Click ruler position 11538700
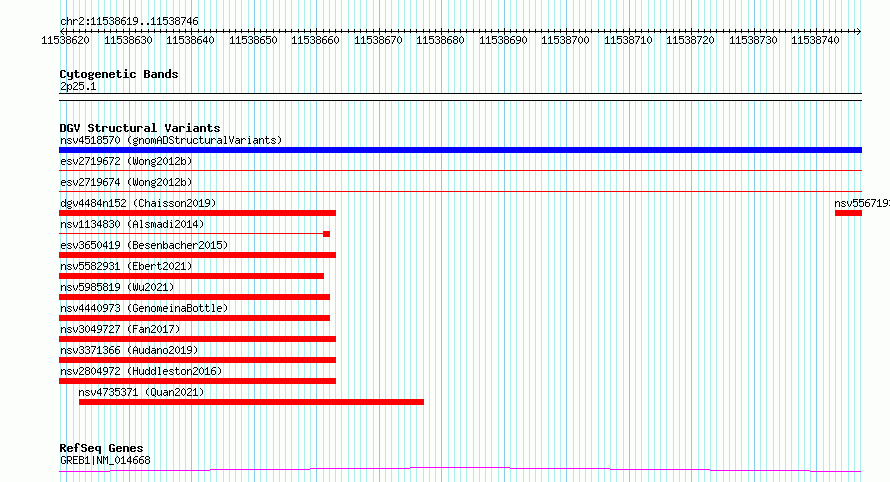 565,40
